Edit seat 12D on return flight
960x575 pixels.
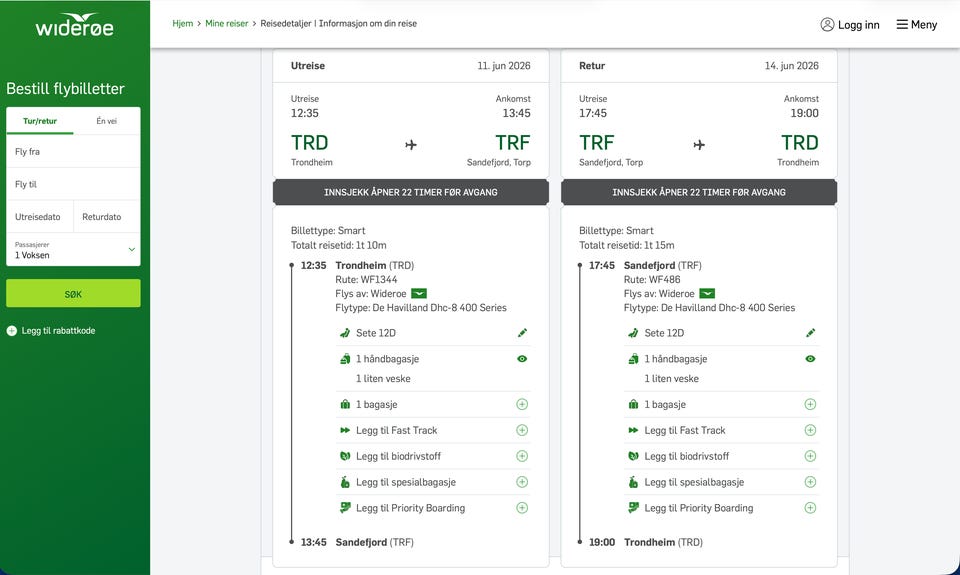click(810, 333)
